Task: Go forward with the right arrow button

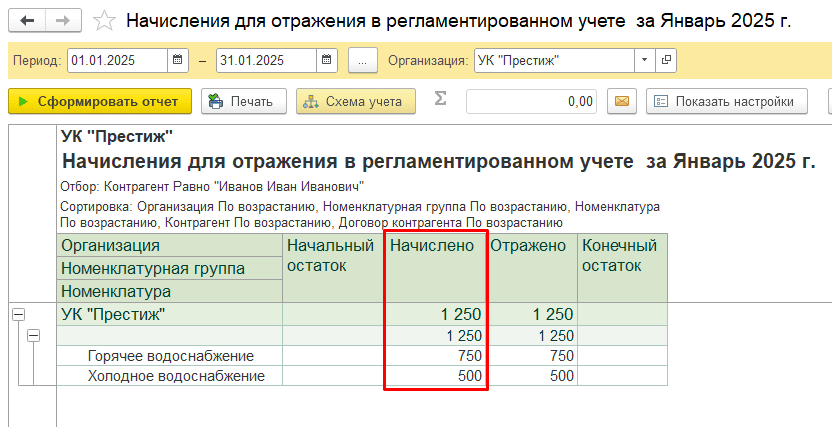Action: click(x=63, y=21)
